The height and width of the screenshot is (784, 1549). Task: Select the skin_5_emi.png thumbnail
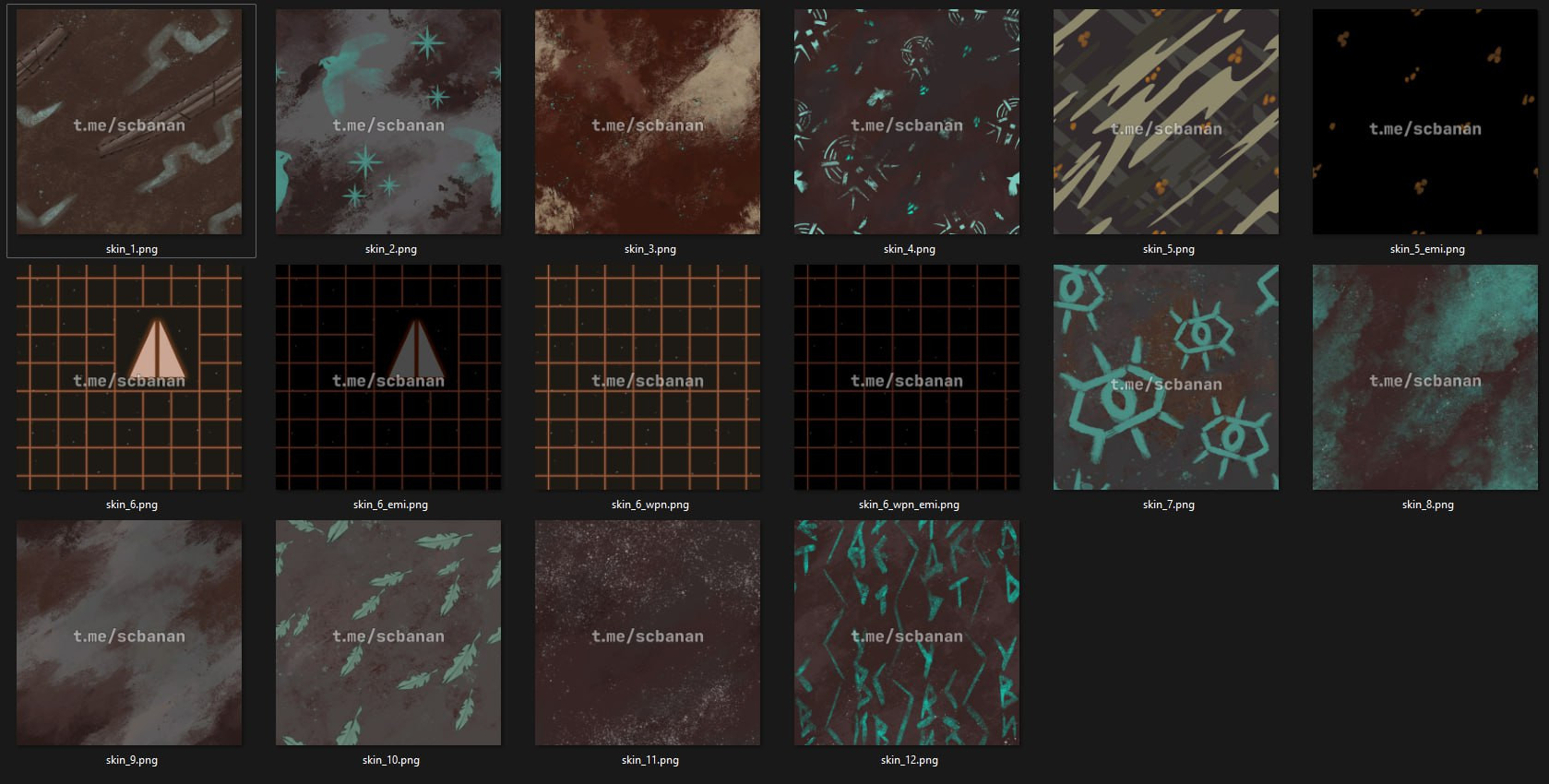(x=1425, y=122)
